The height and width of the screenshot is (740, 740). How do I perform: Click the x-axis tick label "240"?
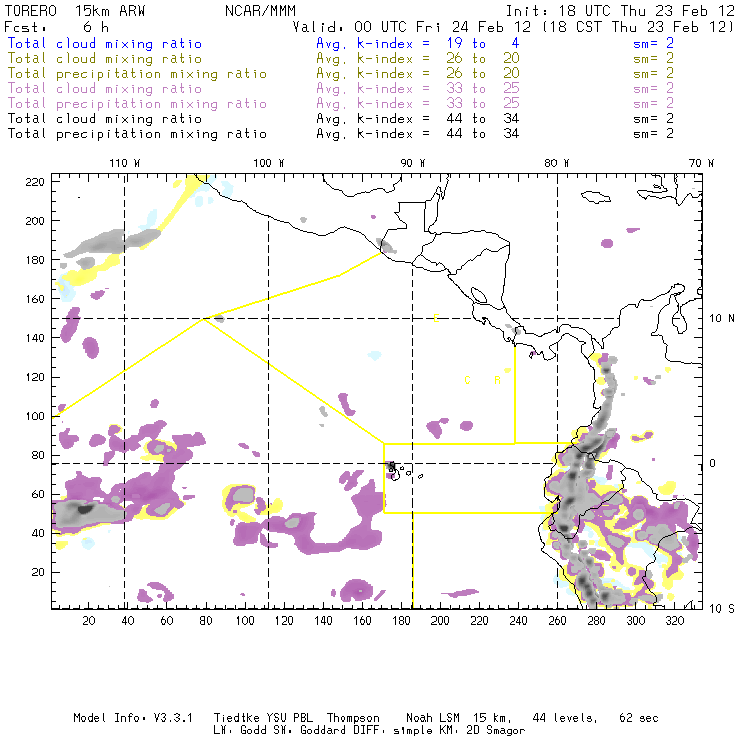coord(518,621)
